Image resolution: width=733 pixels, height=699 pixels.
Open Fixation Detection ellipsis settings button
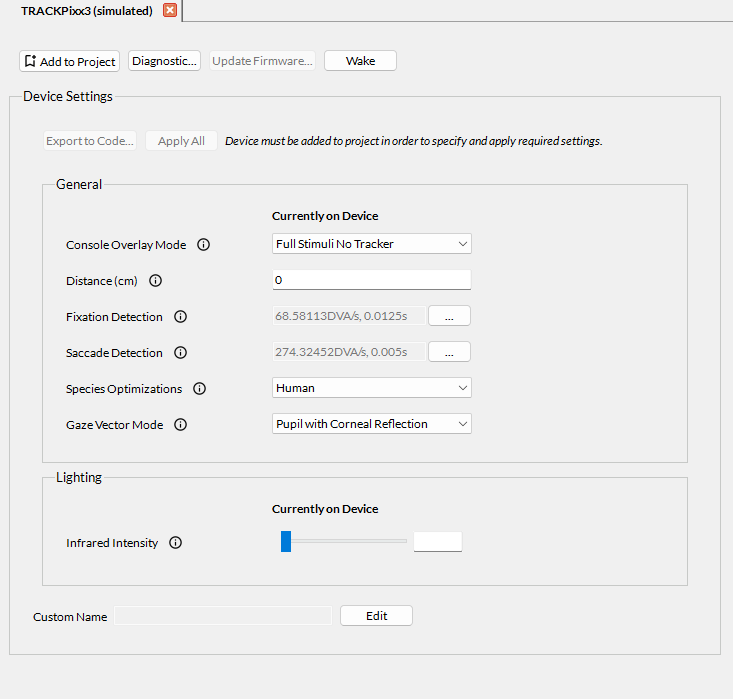pyautogui.click(x=449, y=316)
